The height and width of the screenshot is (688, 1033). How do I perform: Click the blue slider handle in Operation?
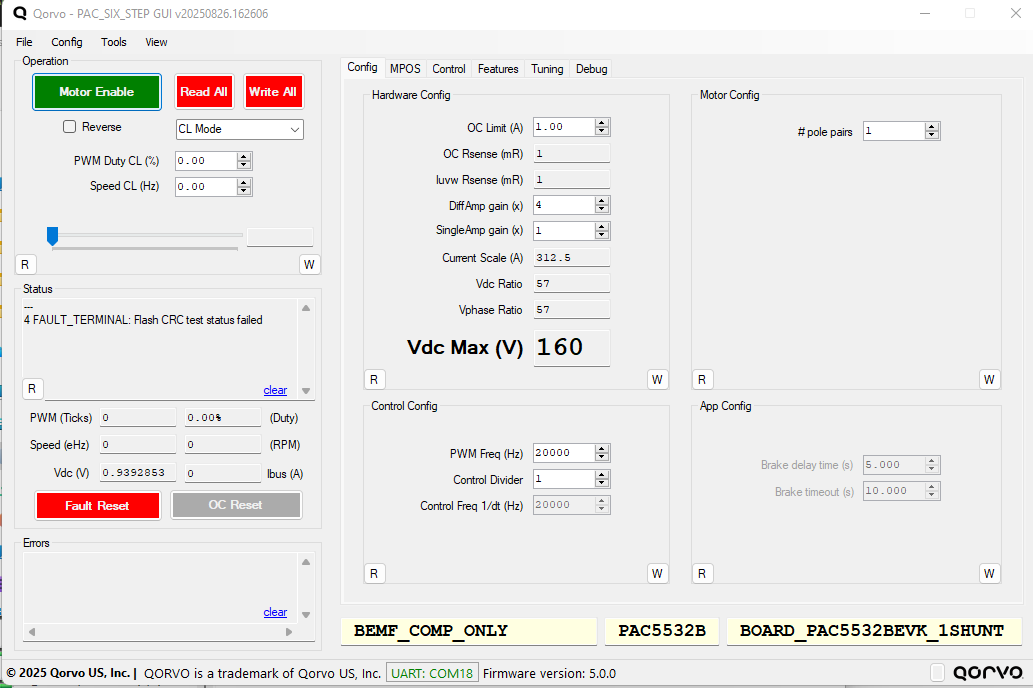click(53, 235)
